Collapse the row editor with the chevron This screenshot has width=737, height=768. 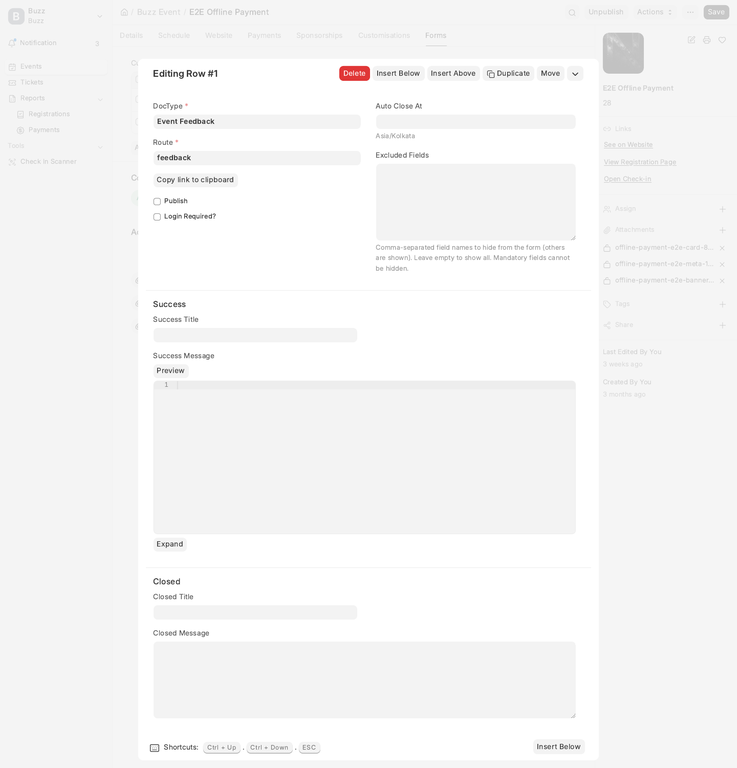575,73
